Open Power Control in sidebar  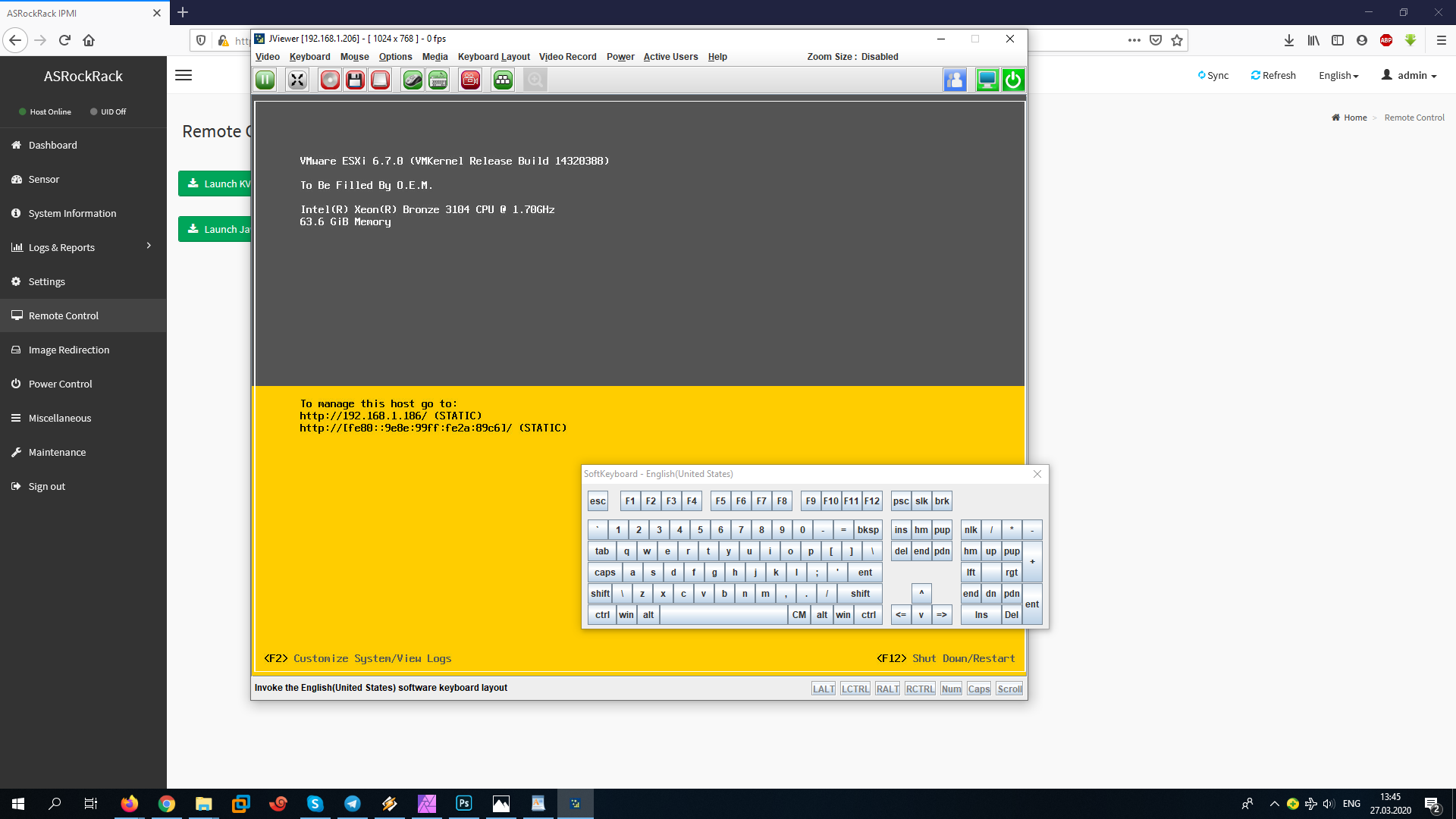[83, 384]
